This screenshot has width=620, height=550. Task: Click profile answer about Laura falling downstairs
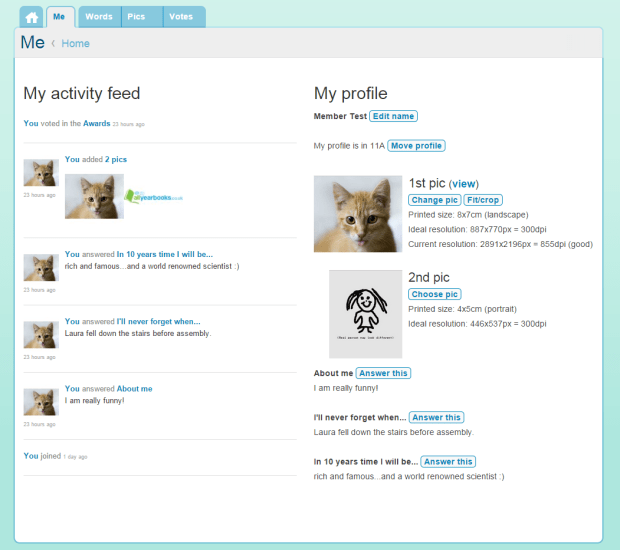(394, 432)
